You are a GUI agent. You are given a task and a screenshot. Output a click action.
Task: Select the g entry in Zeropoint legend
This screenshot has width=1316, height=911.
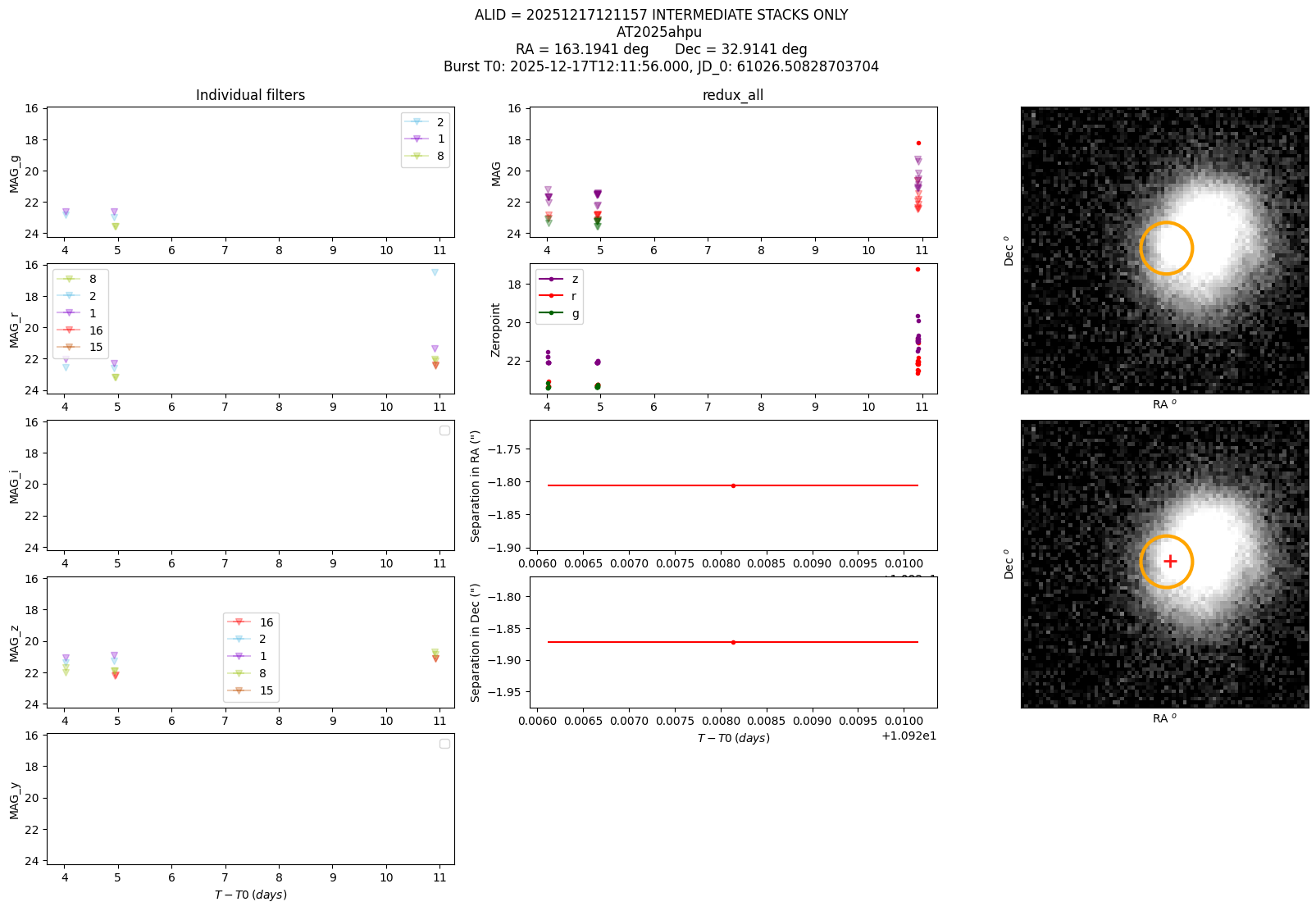coord(558,313)
